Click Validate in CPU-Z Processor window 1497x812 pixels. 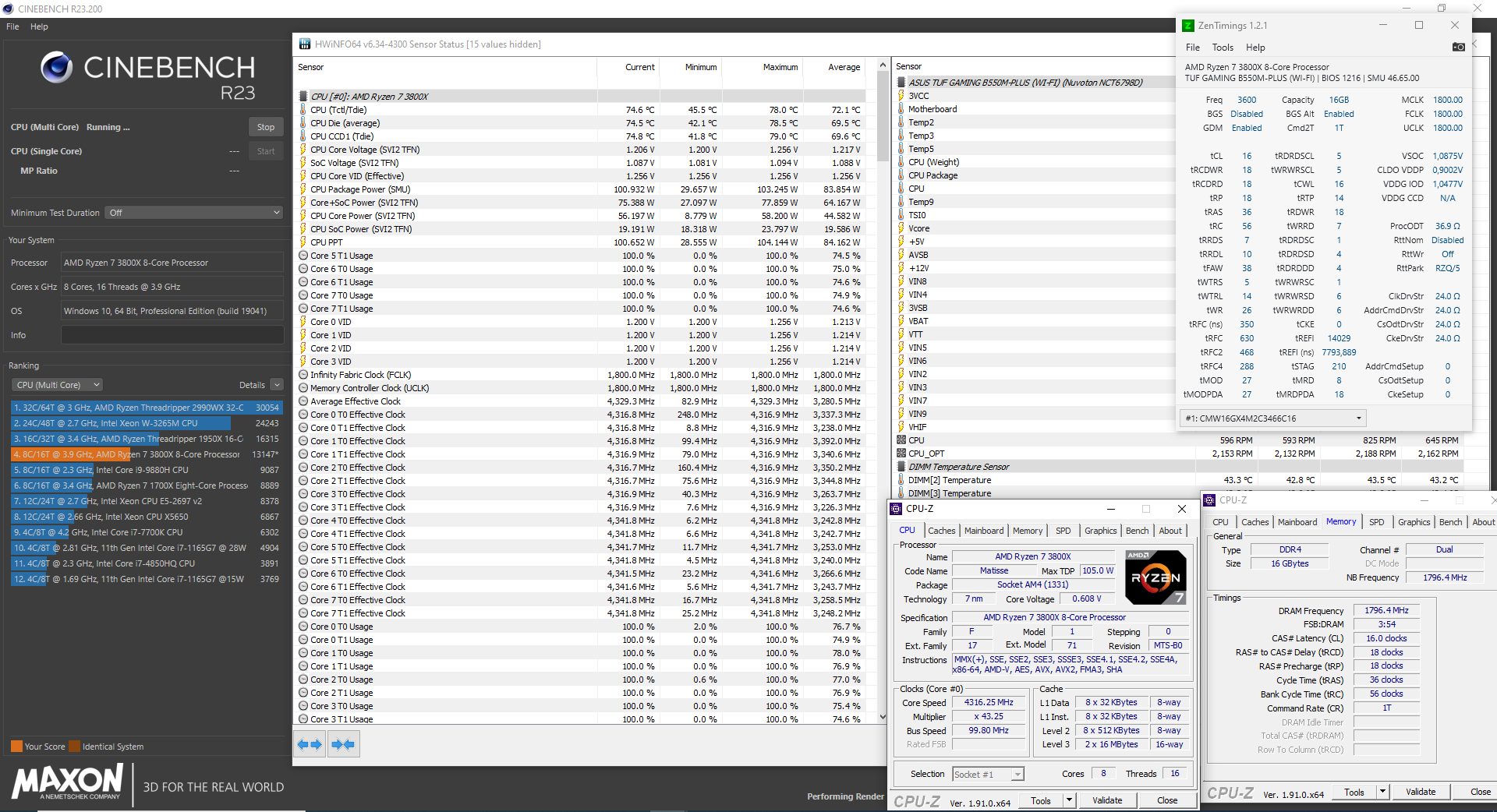1107,800
